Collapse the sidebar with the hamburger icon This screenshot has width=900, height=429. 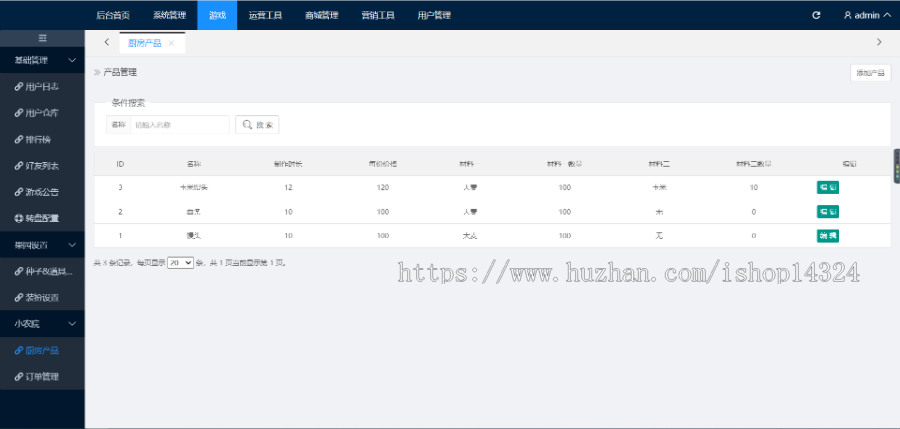tap(42, 38)
